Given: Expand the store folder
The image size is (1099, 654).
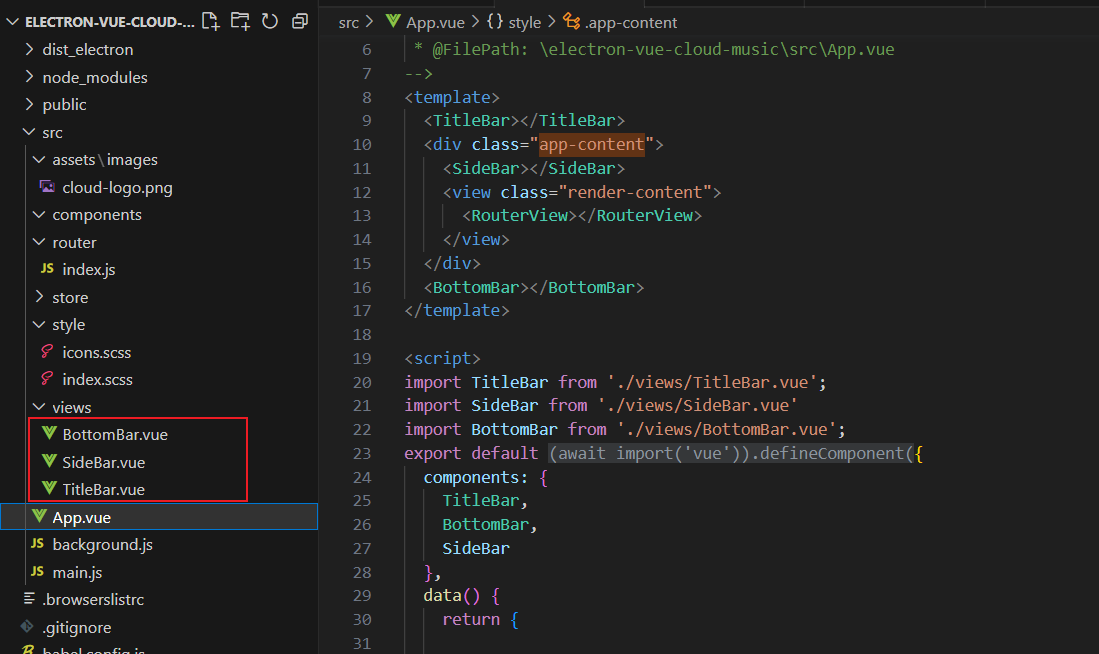Looking at the screenshot, I should click(x=39, y=297).
